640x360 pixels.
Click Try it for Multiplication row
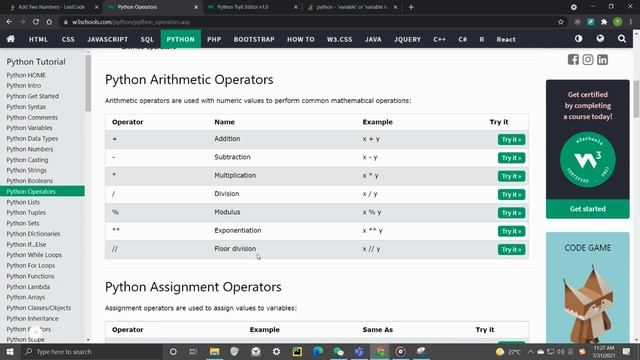(511, 176)
